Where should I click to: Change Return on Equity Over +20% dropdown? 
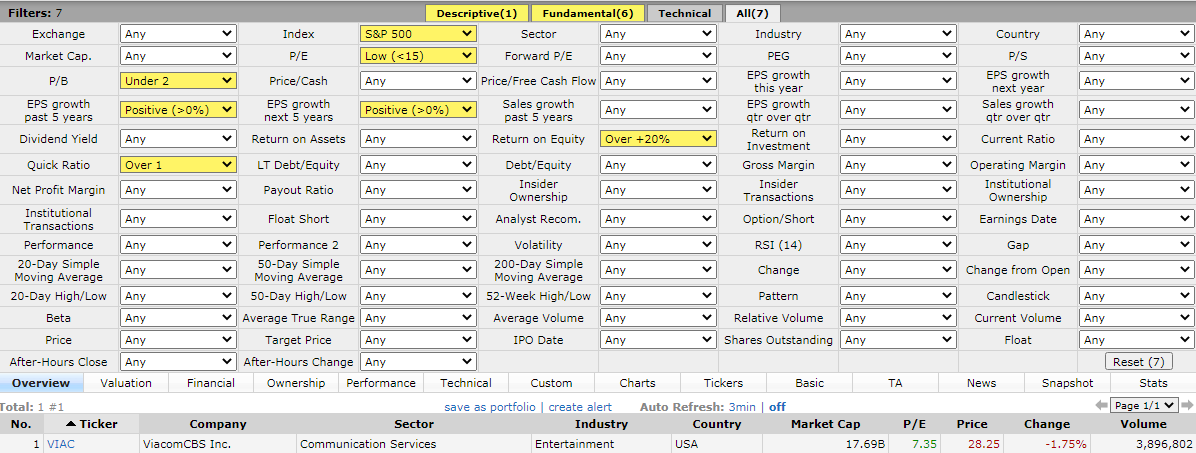coord(658,139)
